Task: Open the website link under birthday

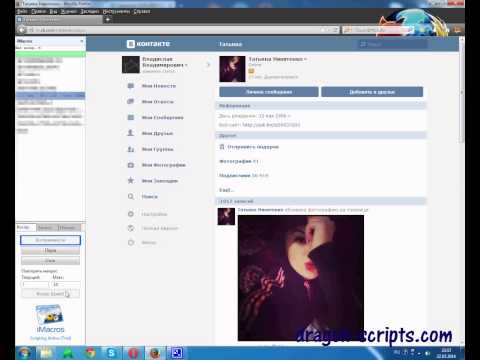Action: 271,125
